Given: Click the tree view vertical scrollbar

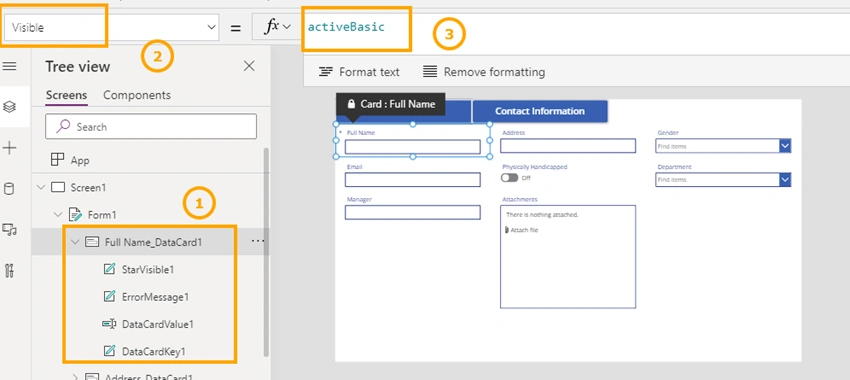Looking at the screenshot, I should pyautogui.click(x=266, y=251).
